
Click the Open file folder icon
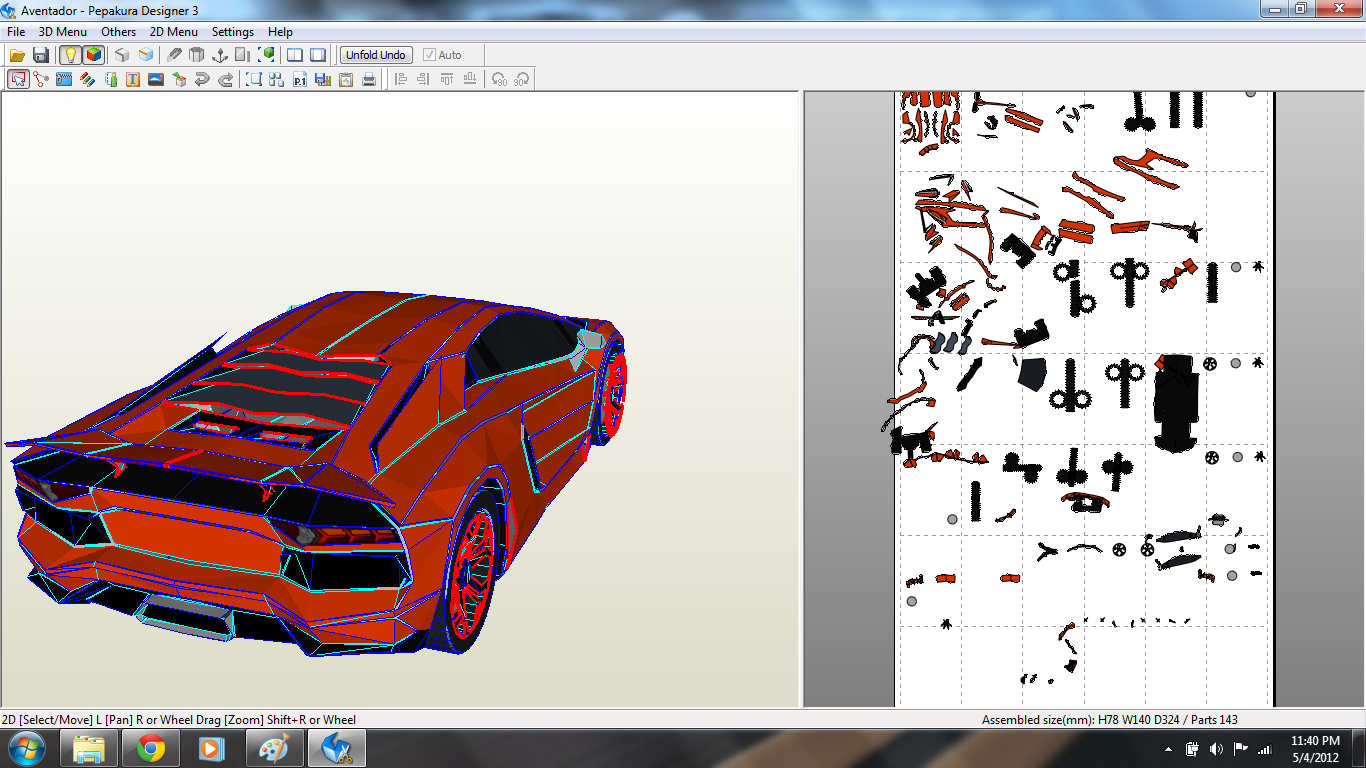point(17,55)
